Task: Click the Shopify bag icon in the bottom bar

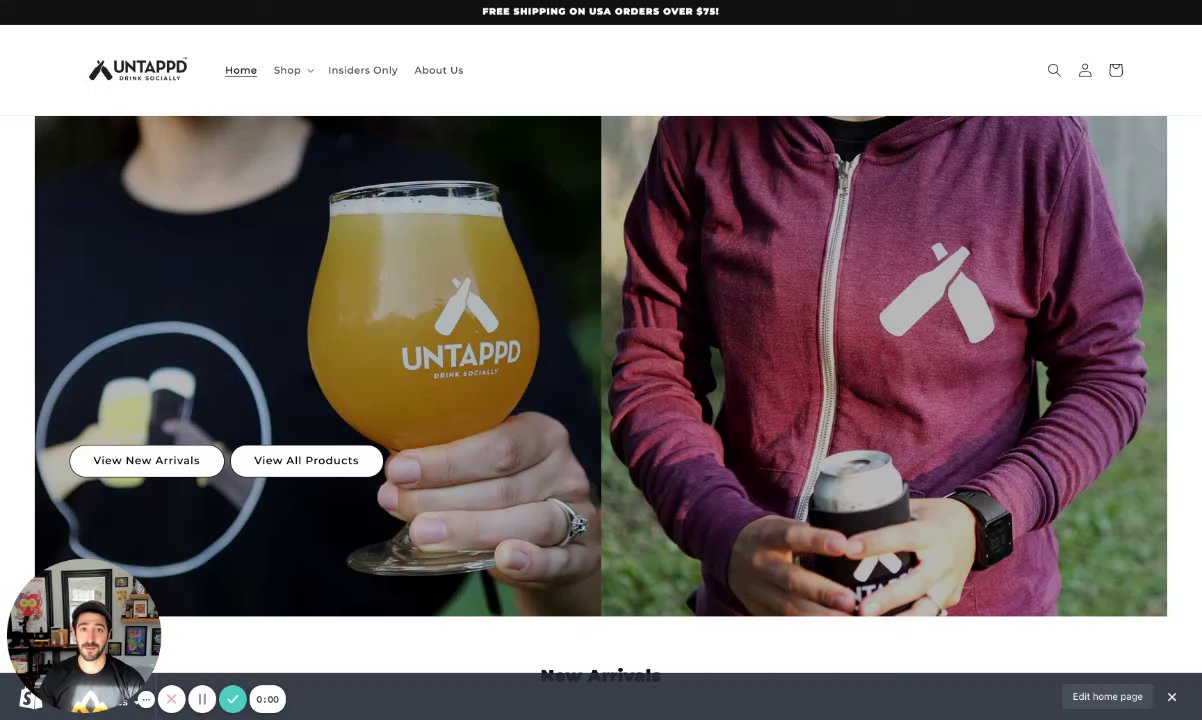Action: tap(30, 698)
